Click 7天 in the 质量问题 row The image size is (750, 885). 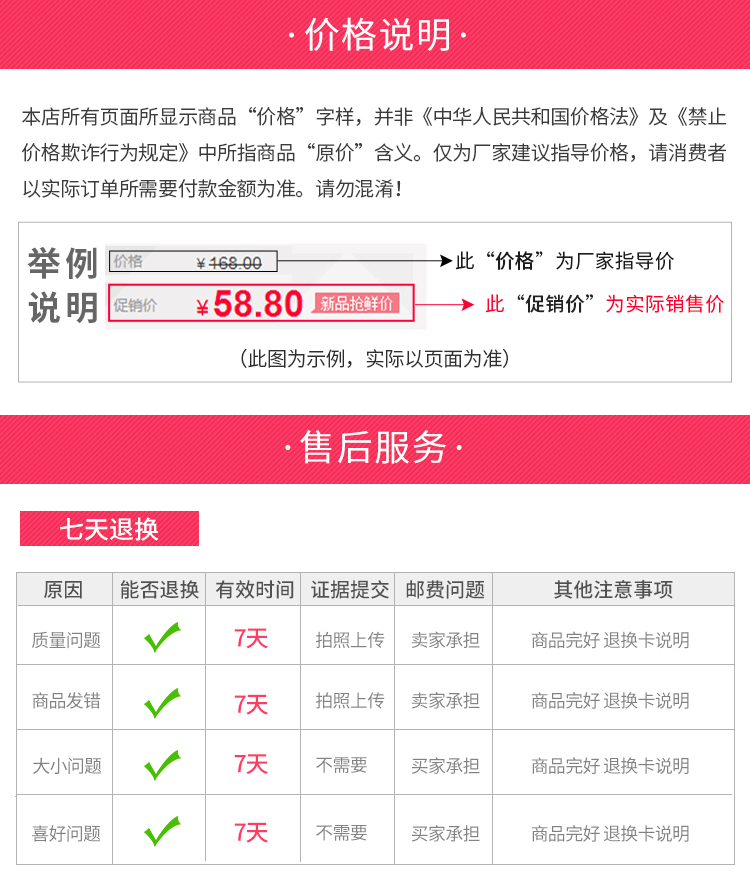tap(251, 639)
